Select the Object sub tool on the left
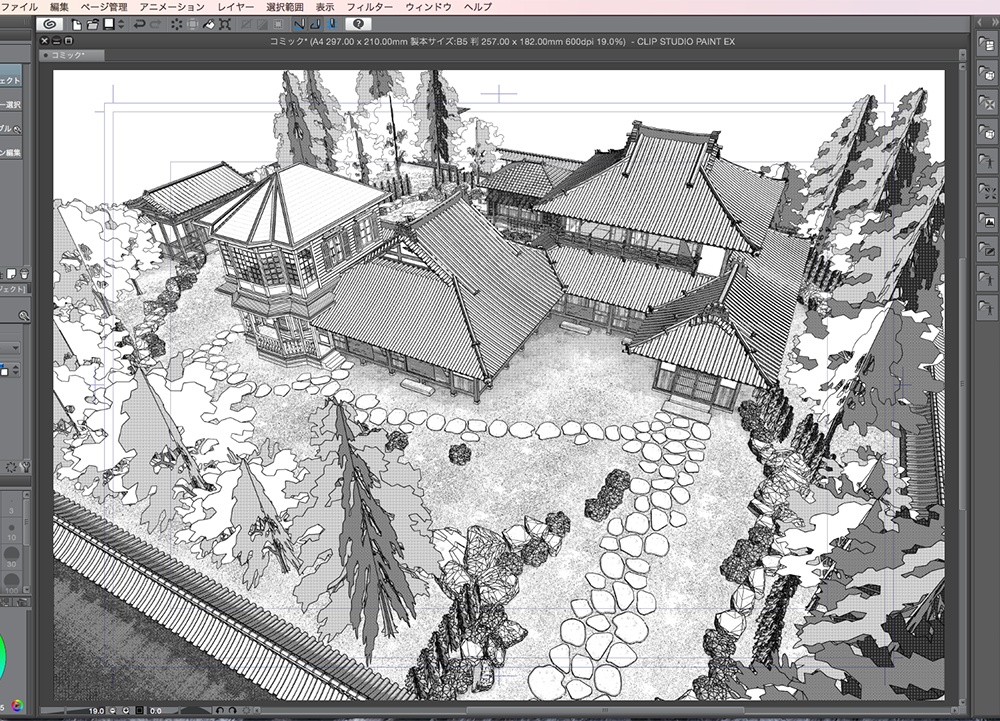The image size is (1000, 721). (10, 78)
